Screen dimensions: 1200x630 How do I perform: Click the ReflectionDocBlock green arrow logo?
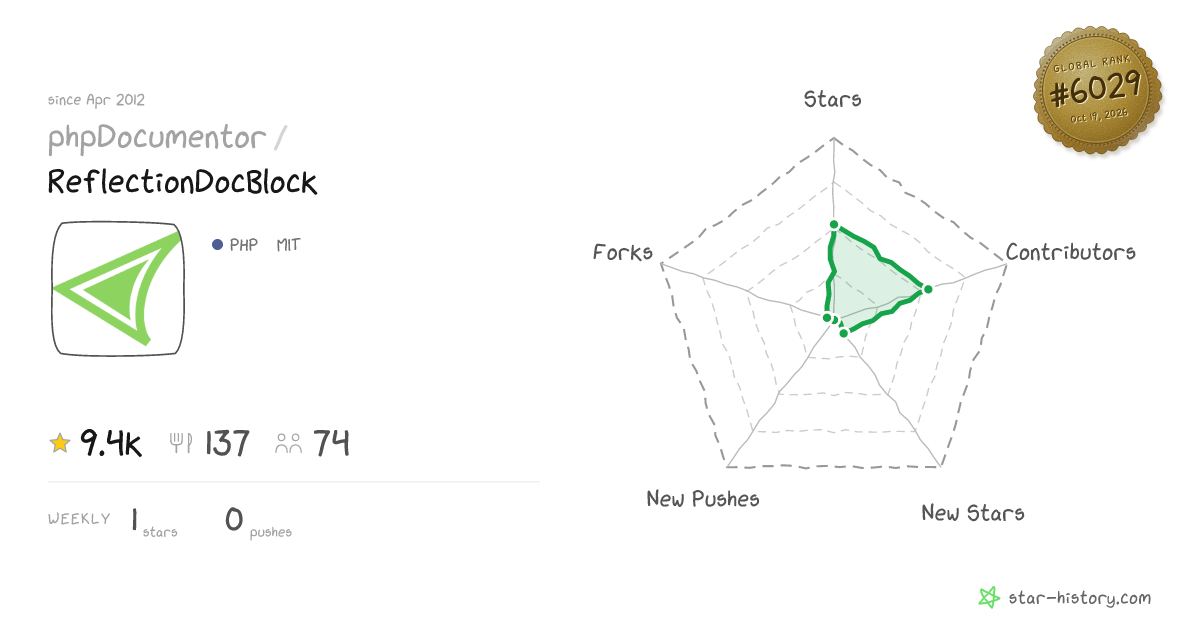(x=118, y=288)
